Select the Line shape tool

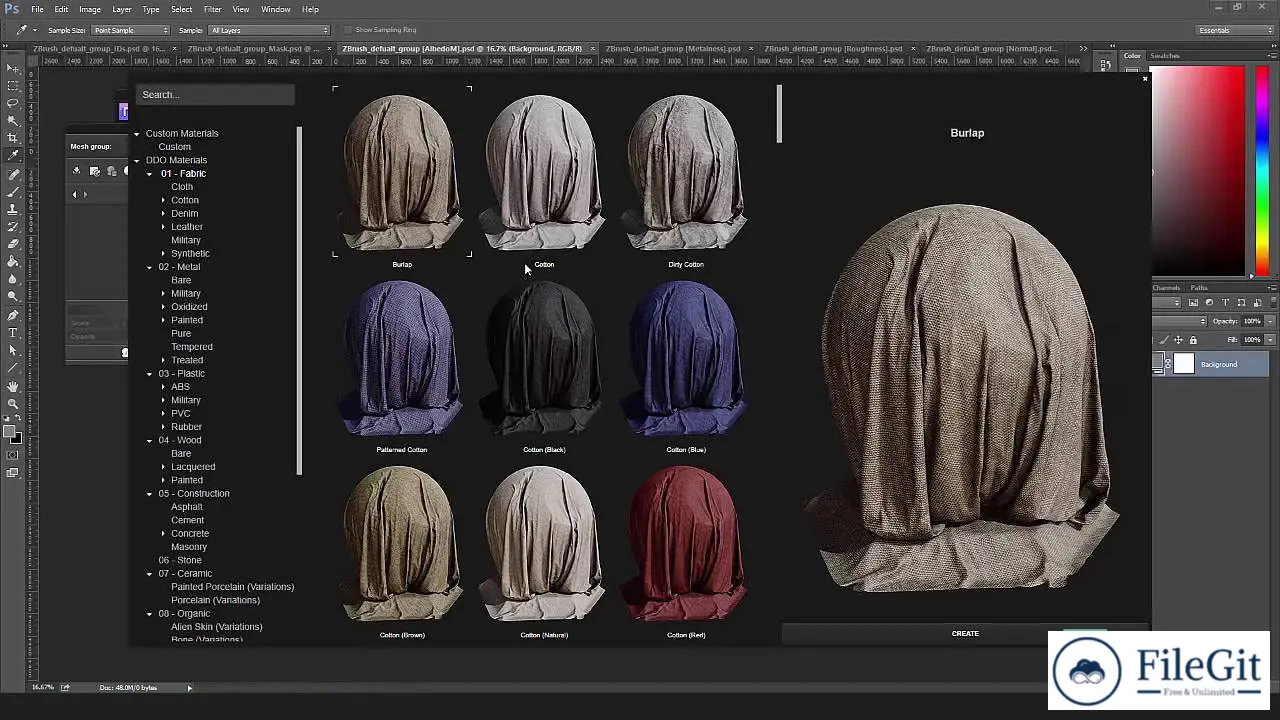point(13,368)
